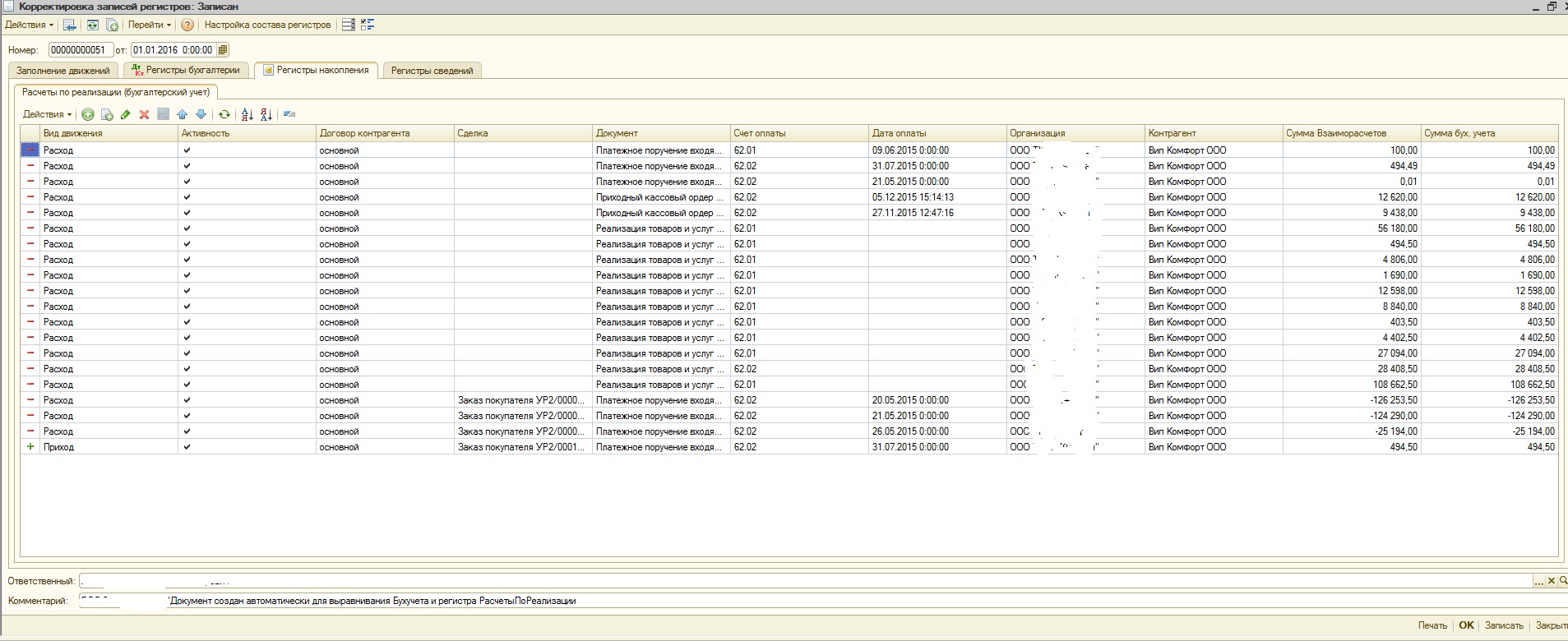Open the Перейти dropdown menu
Image resolution: width=1568 pixels, height=641 pixels.
[x=149, y=25]
